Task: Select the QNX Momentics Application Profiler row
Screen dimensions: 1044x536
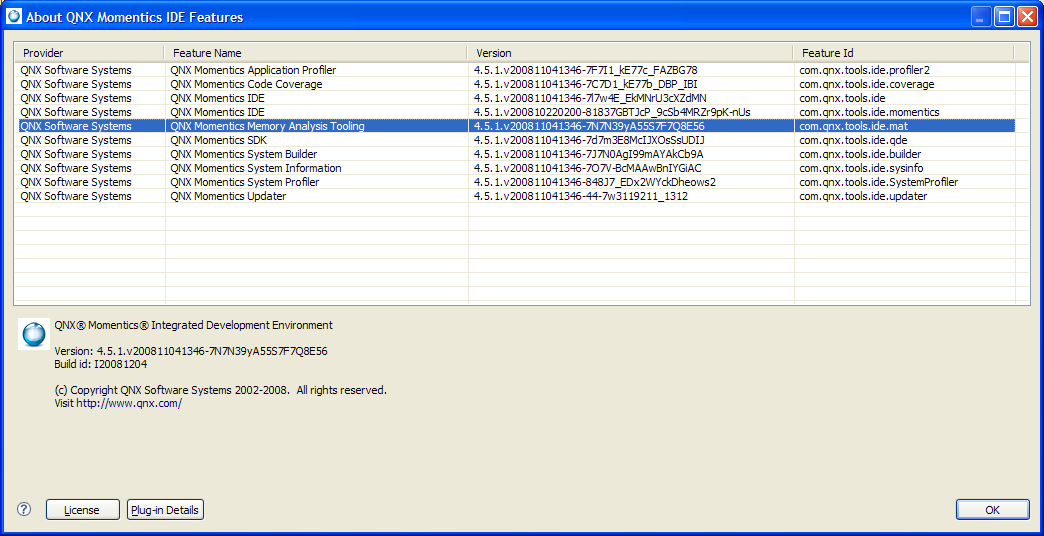Action: [515, 70]
